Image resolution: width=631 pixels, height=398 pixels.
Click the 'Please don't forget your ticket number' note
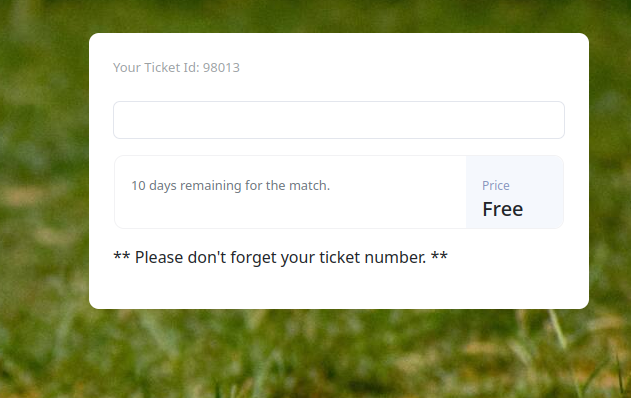click(x=280, y=258)
